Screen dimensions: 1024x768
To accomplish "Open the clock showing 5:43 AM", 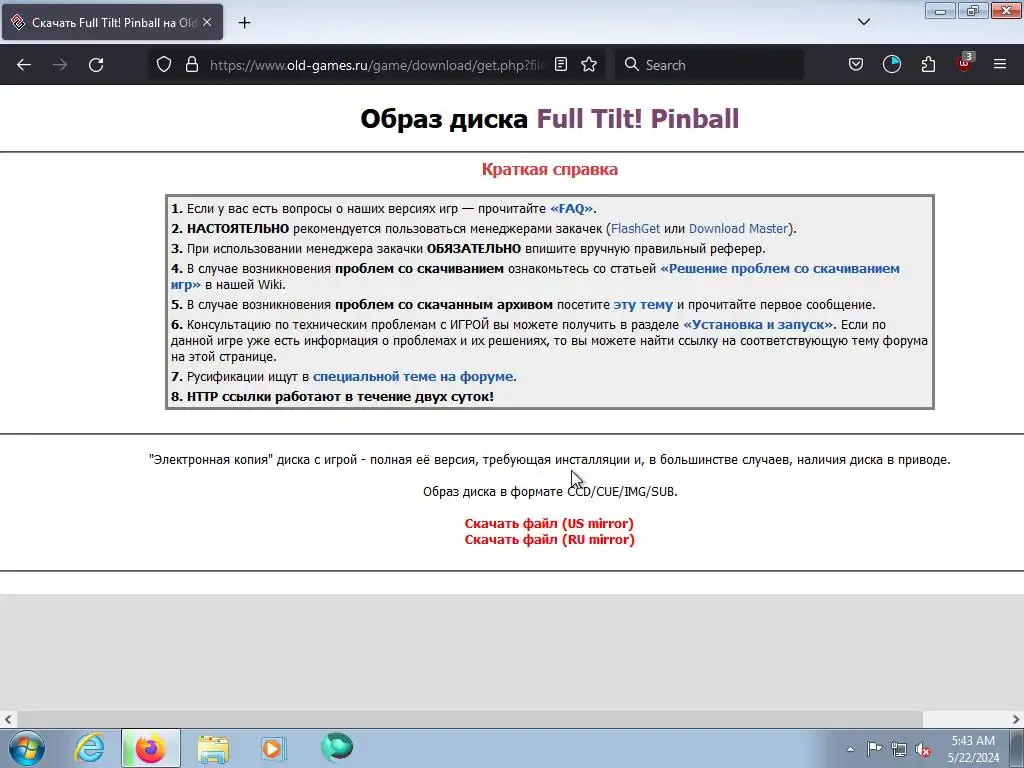I will pyautogui.click(x=973, y=749).
